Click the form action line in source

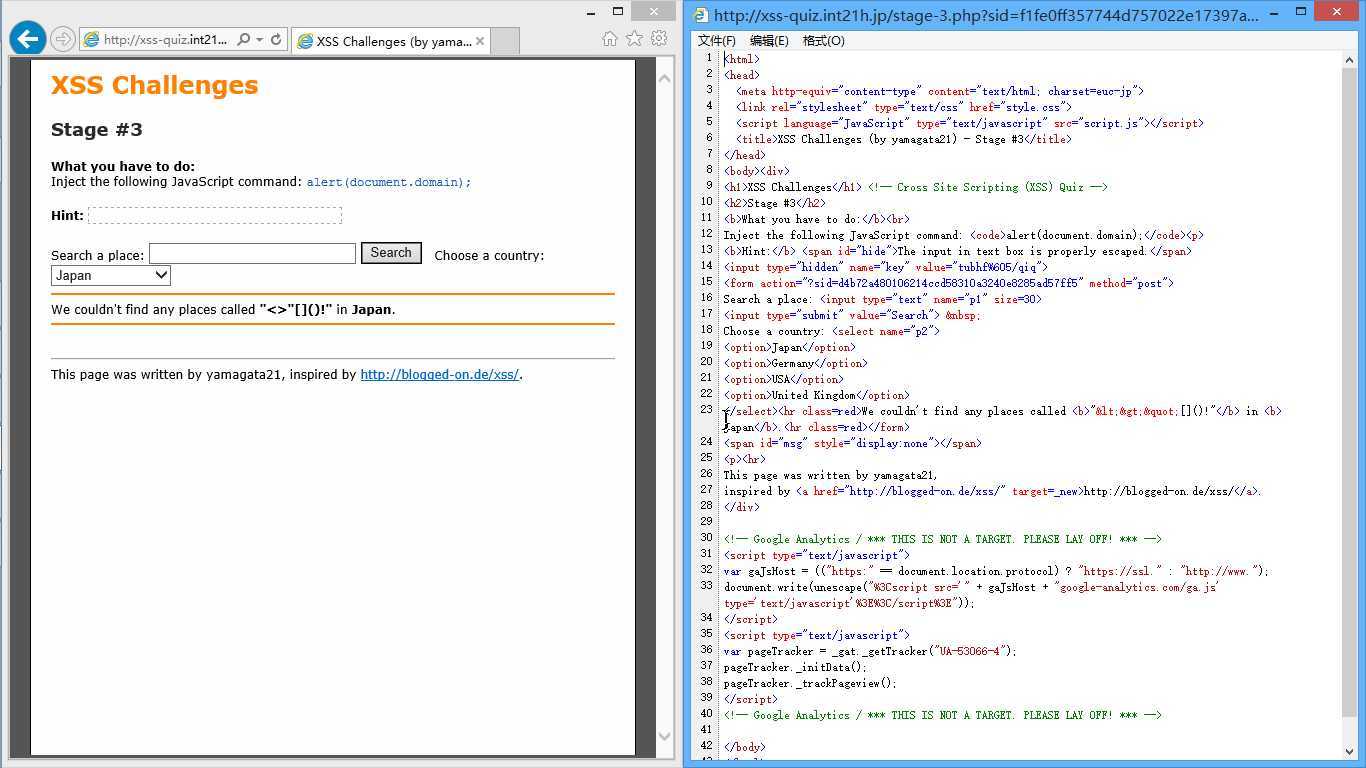949,283
